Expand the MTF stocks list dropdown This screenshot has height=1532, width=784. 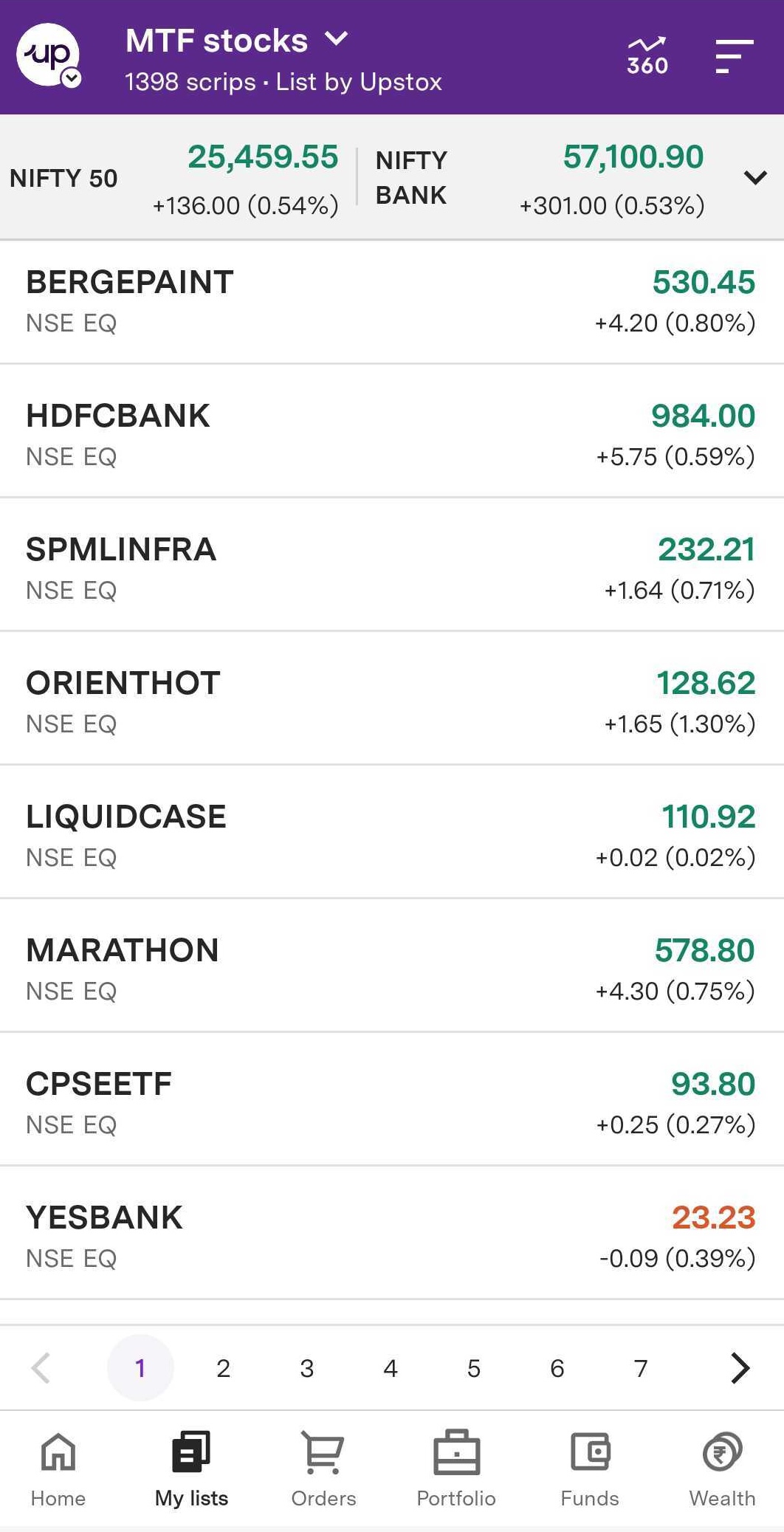pos(337,39)
